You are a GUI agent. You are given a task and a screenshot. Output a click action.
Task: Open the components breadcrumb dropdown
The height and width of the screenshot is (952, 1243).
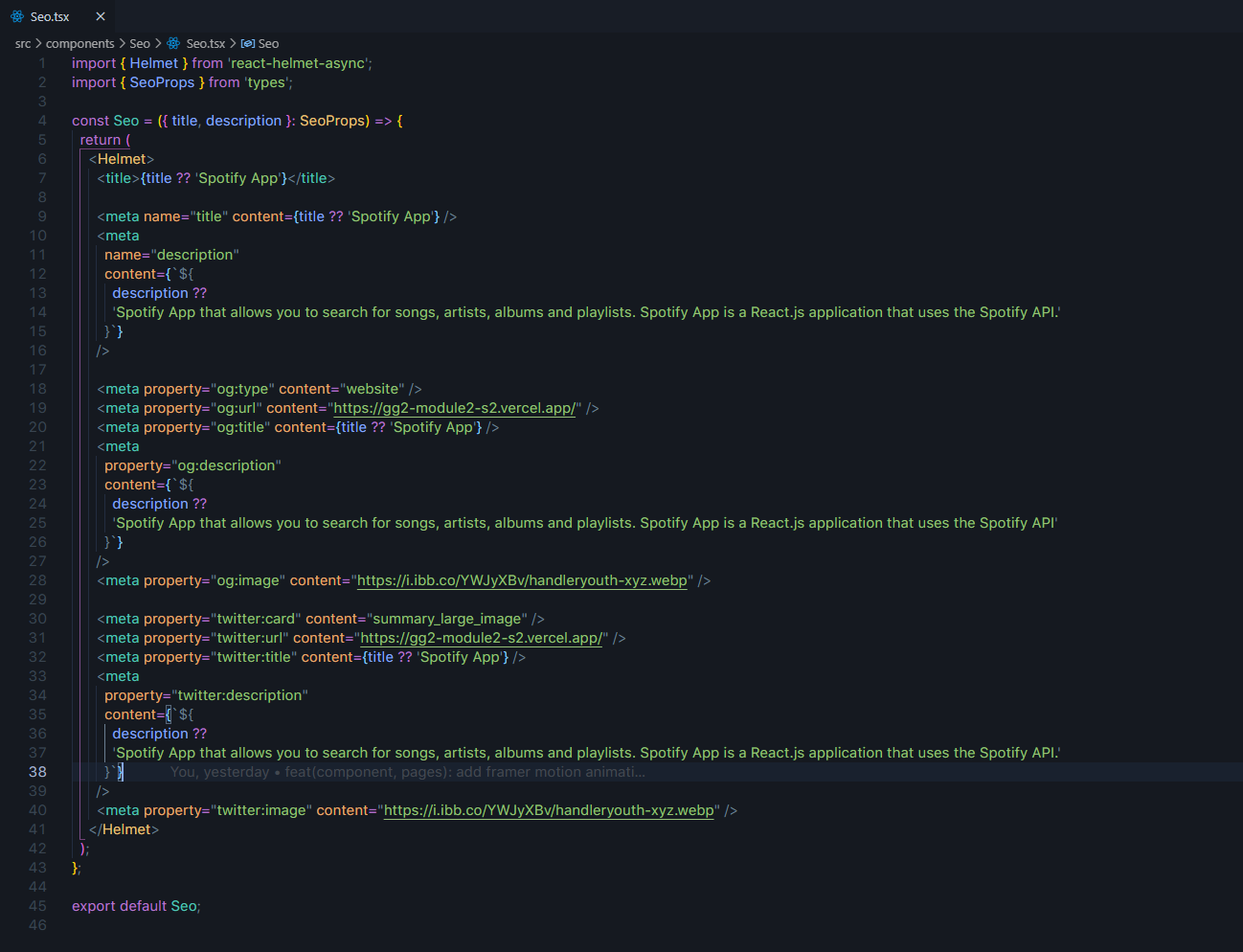(x=81, y=43)
